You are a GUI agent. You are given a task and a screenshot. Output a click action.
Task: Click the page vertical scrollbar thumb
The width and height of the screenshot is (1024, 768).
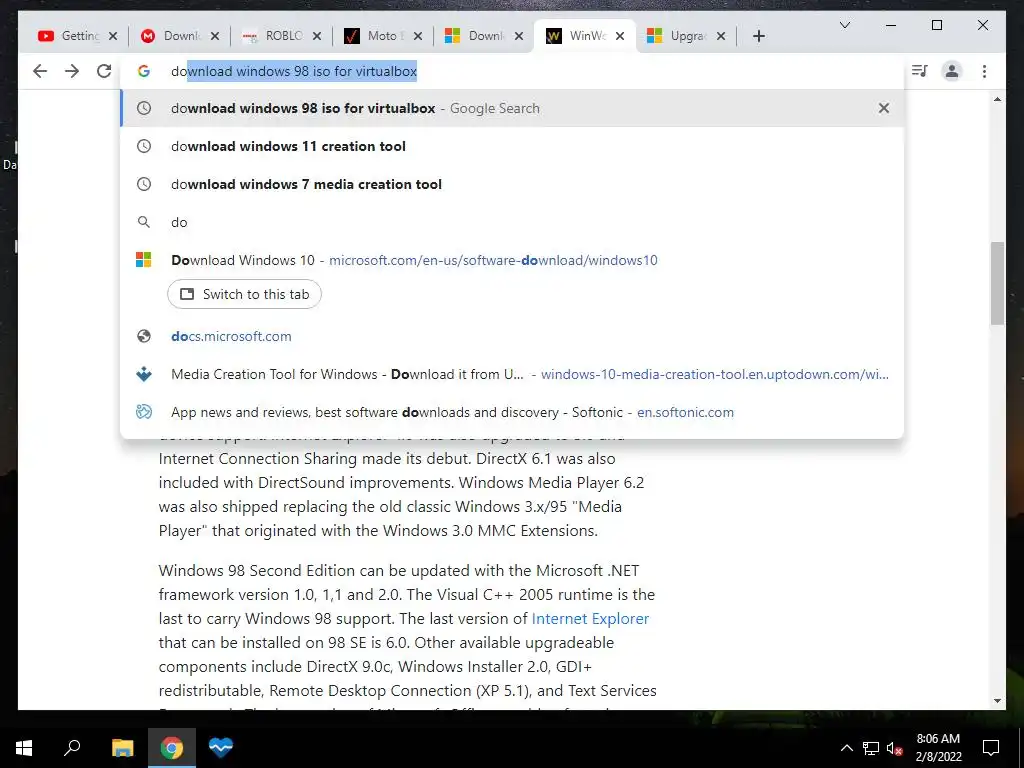click(x=997, y=283)
